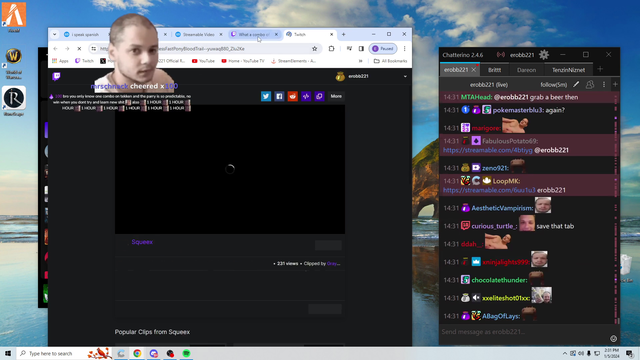The image size is (640, 360).
Task: Select Brittt tab in Chatterino
Action: point(494,70)
